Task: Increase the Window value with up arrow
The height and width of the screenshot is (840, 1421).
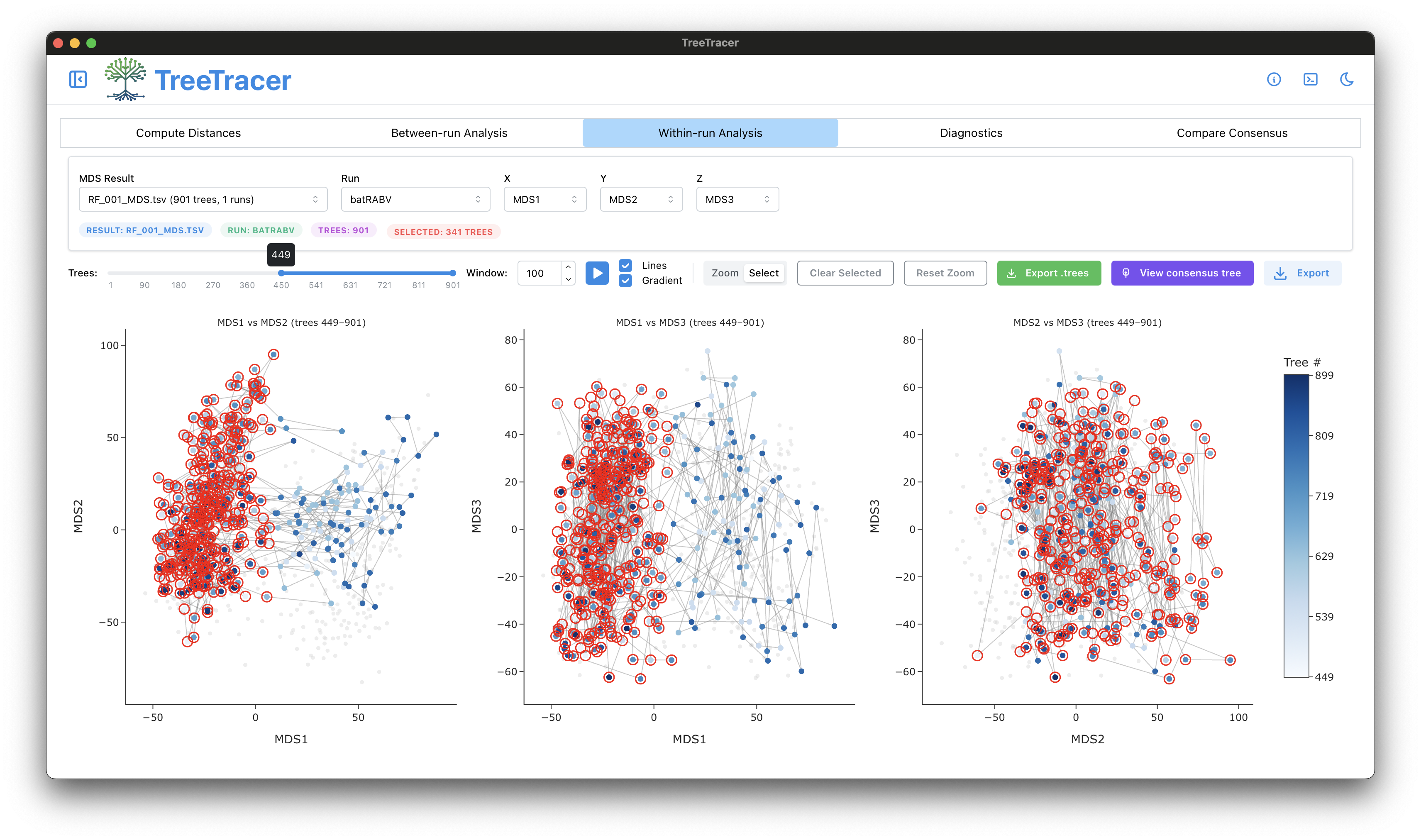Action: (568, 267)
